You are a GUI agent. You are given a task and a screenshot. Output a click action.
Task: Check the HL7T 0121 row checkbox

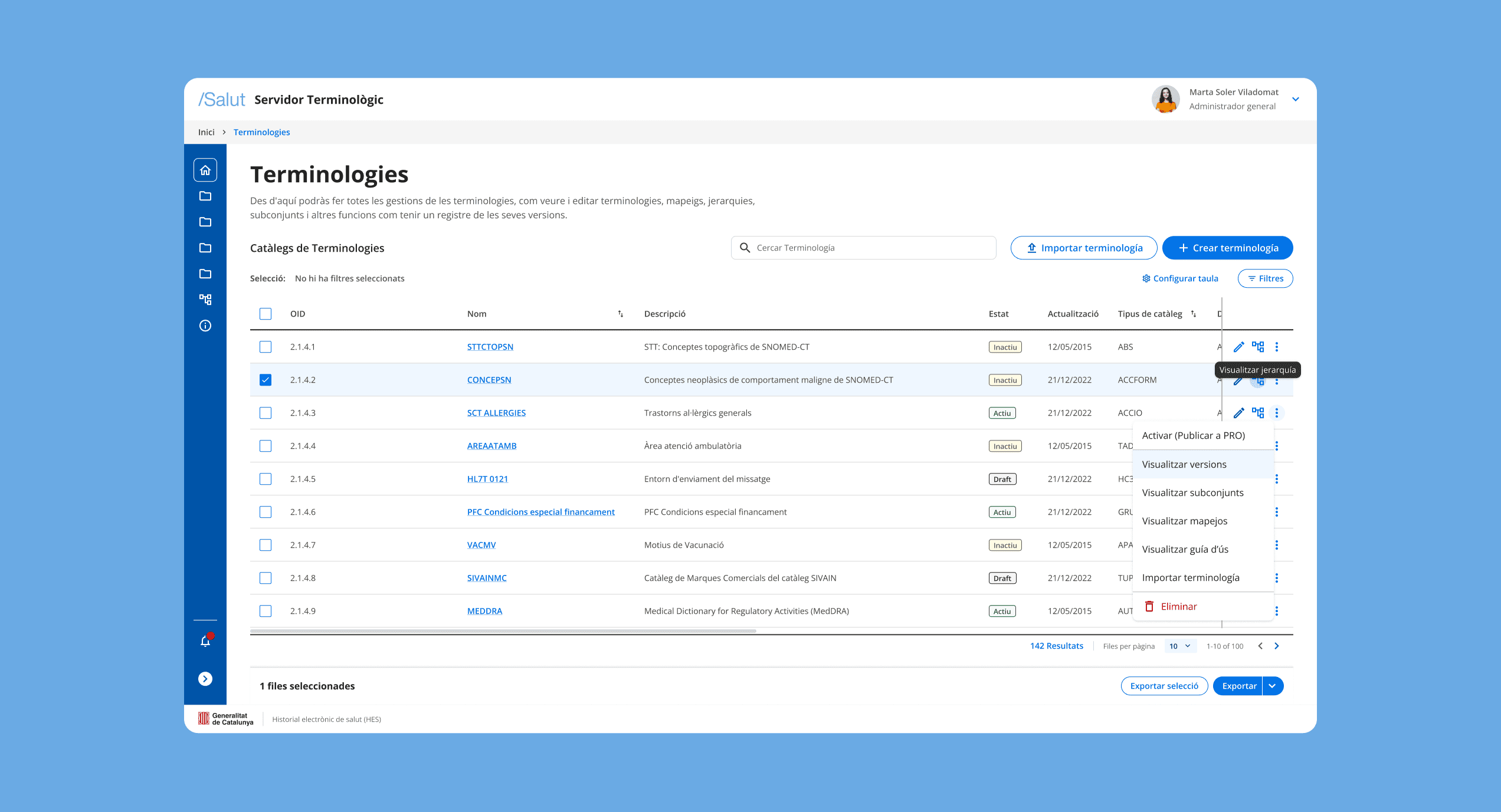(266, 479)
